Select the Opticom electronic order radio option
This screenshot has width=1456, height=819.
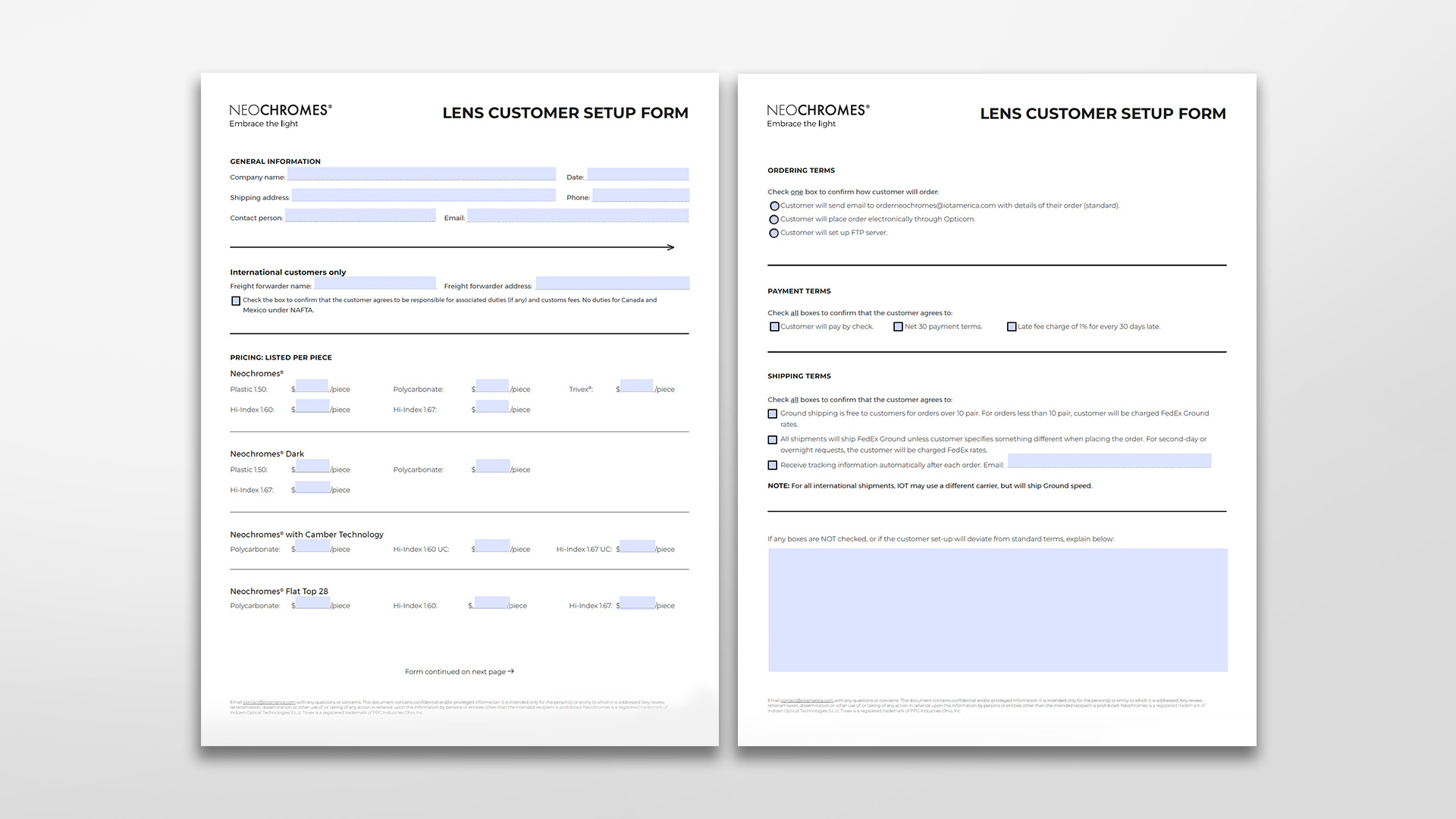click(x=774, y=220)
